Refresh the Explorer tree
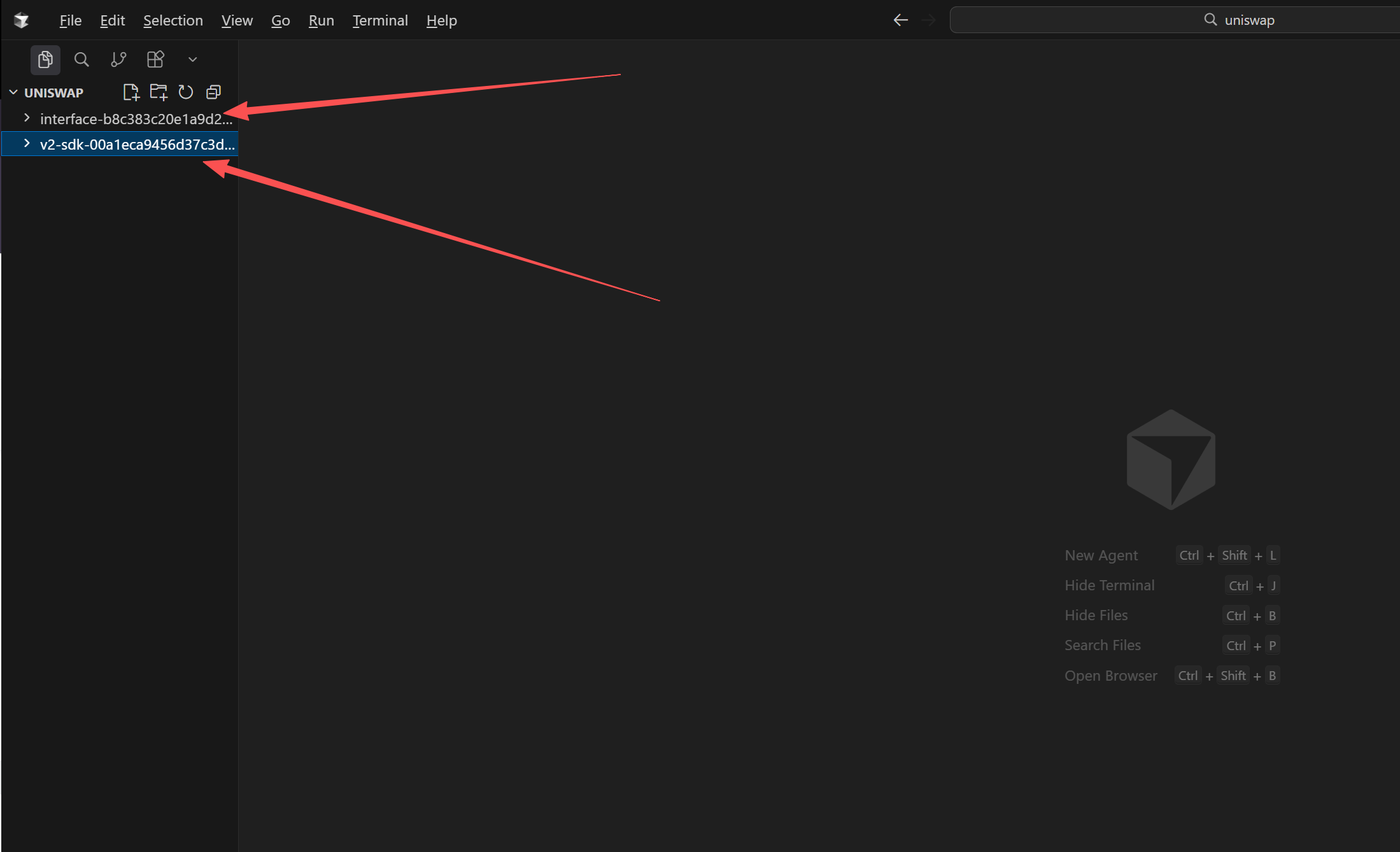Image resolution: width=1400 pixels, height=852 pixels. coord(186,92)
